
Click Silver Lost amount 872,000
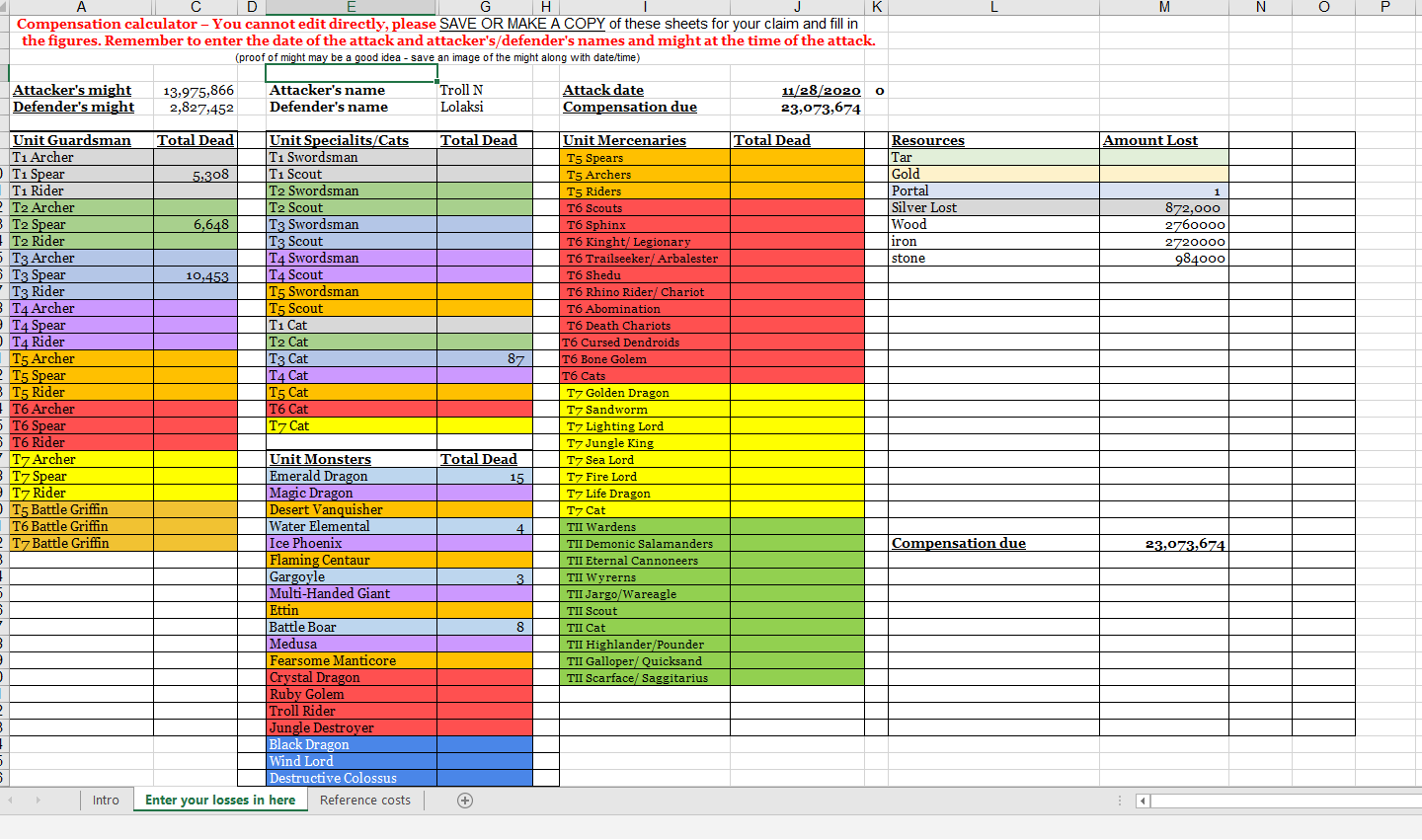[1164, 208]
